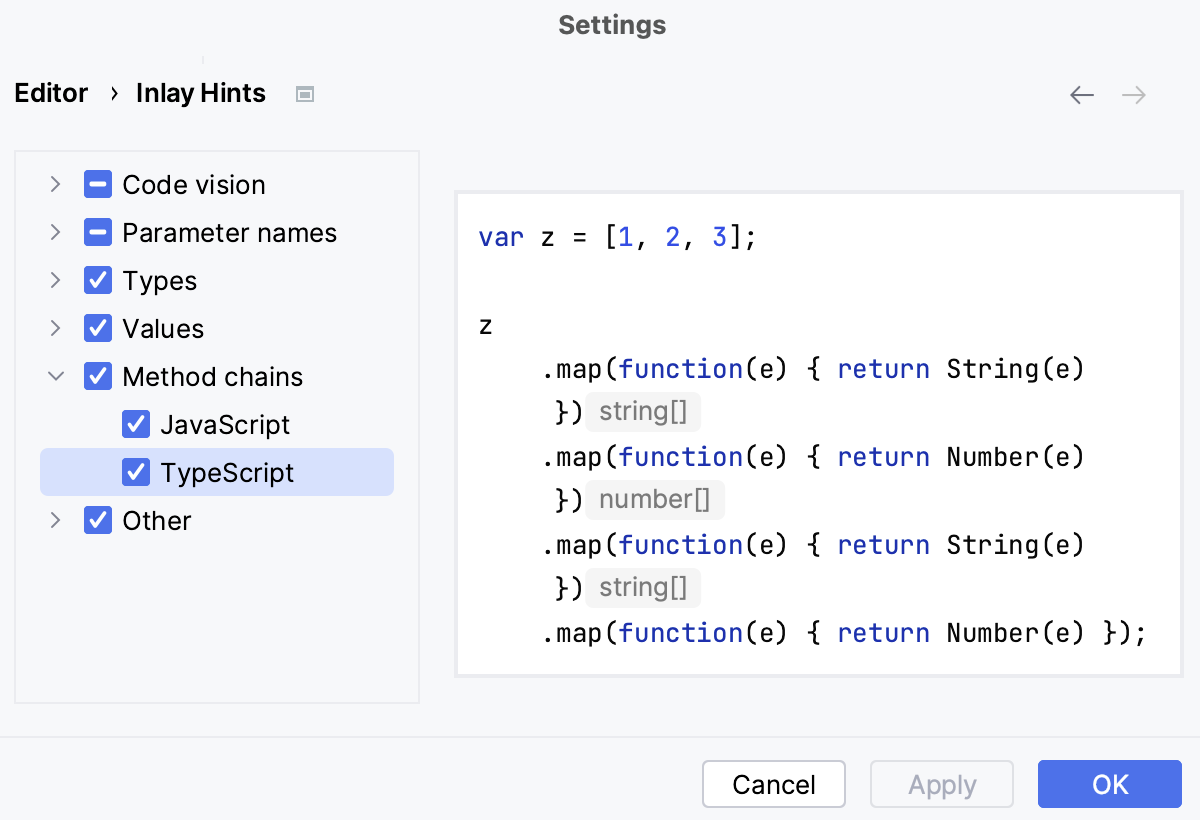Disable Types inlay hints
Image resolution: width=1200 pixels, height=820 pixels.
[97, 280]
